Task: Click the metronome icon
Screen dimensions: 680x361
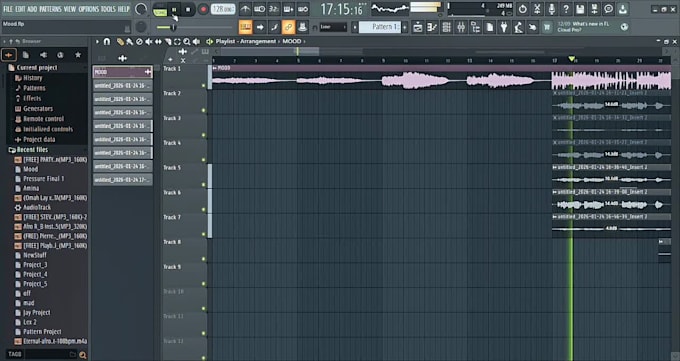Action: click(x=245, y=9)
